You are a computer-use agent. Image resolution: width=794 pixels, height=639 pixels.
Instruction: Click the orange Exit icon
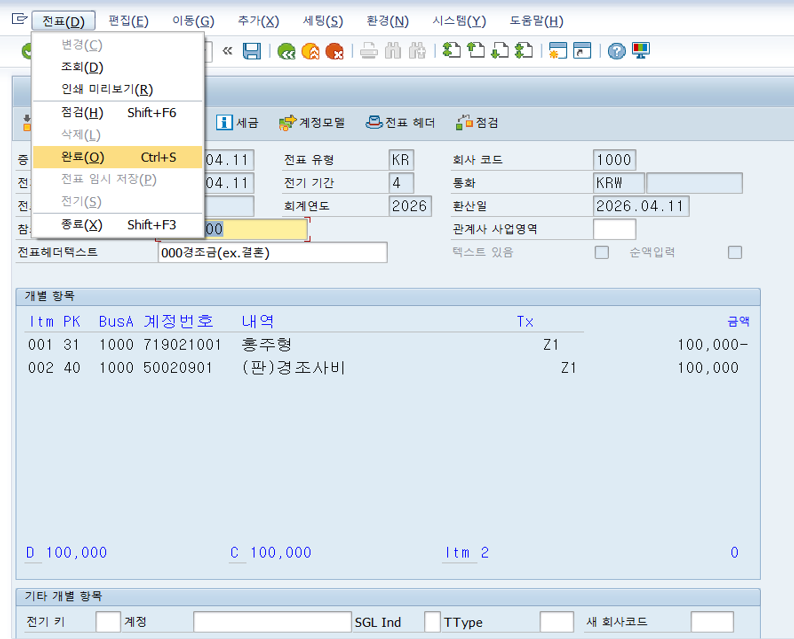(311, 51)
